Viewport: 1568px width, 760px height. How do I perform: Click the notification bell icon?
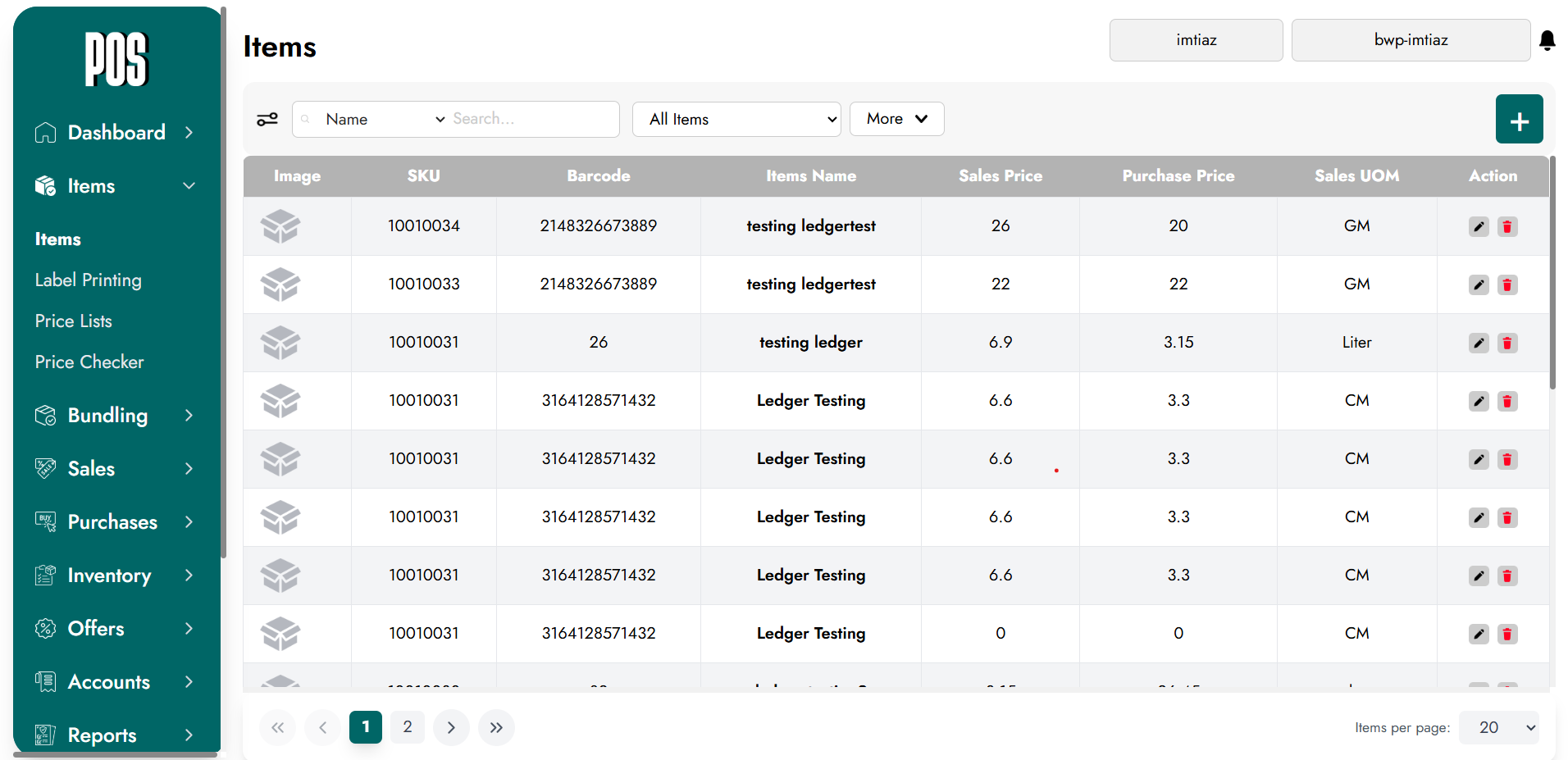1547,40
